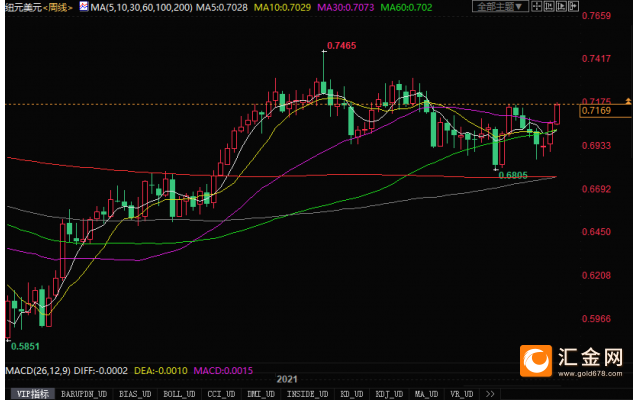Viewport: 640px width, 400px height.
Task: Switch to the CCI_UD indicator tab
Action: (x=221, y=394)
